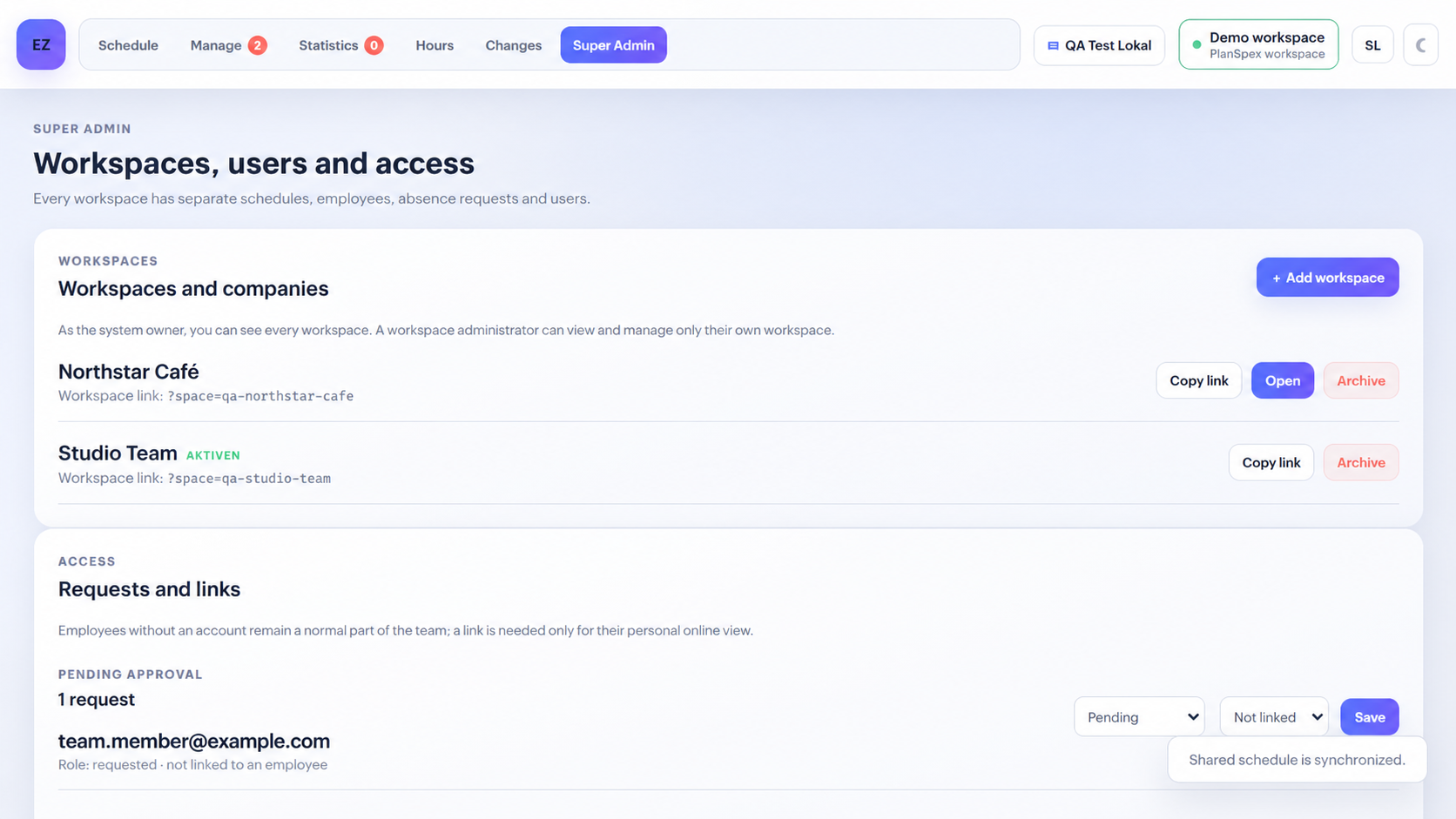Click the EZ app logo

[x=41, y=44]
